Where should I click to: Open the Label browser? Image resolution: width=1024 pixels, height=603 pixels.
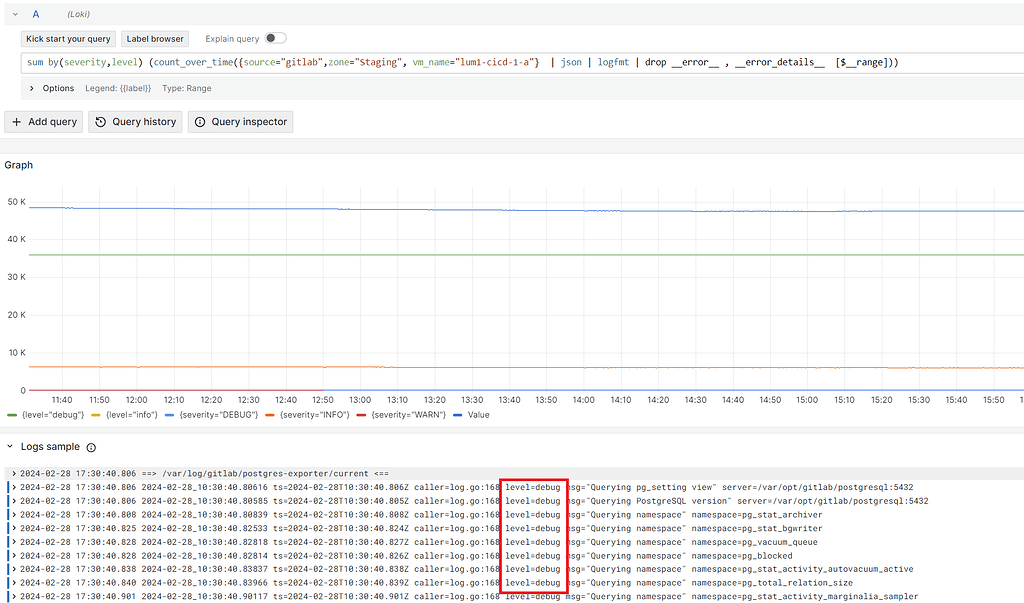point(154,38)
